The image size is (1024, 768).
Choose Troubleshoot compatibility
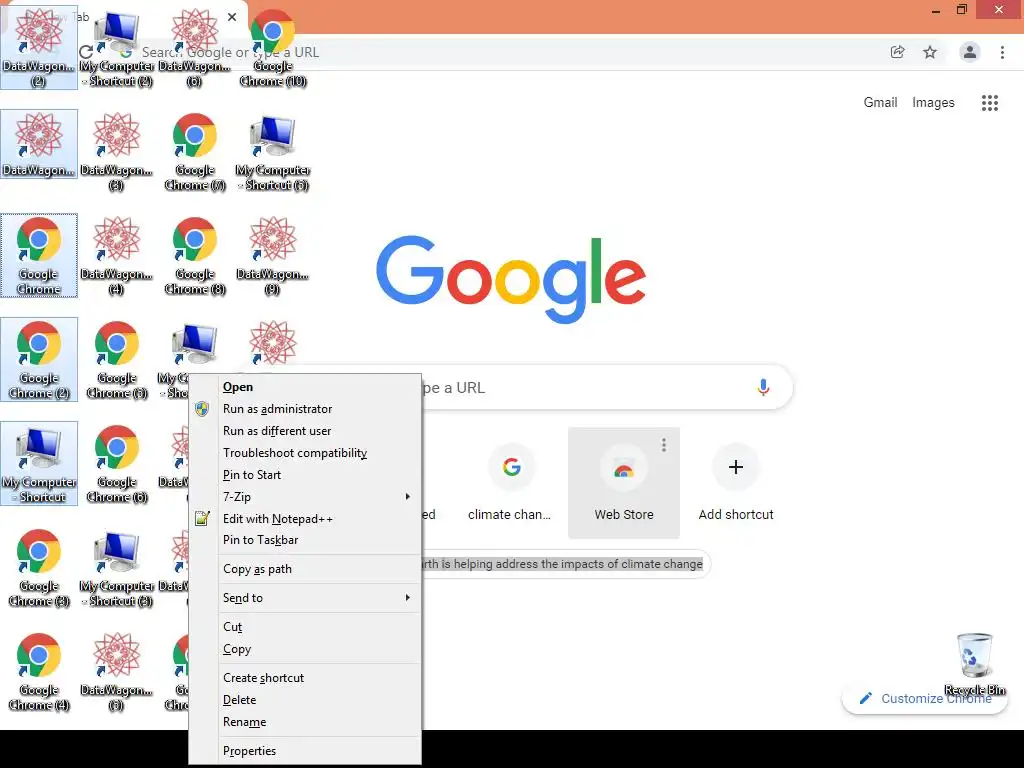319,453
